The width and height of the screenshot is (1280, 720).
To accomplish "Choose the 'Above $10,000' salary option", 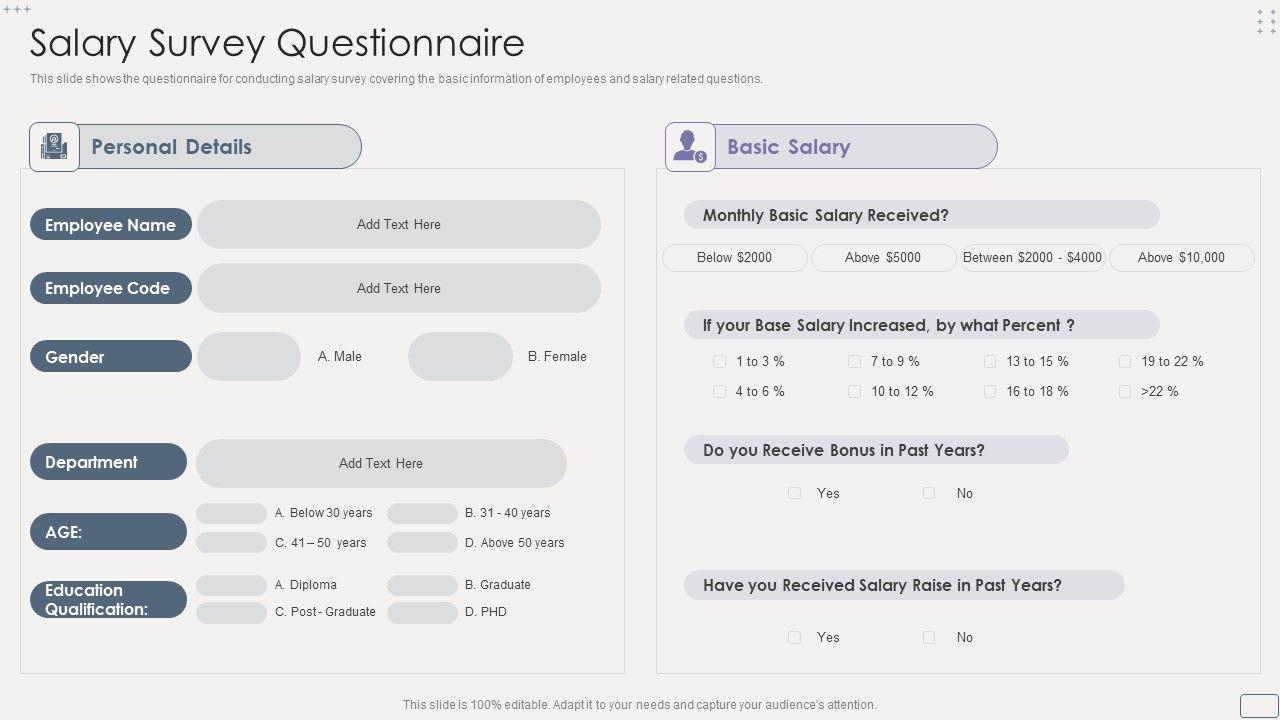I will [x=1181, y=258].
